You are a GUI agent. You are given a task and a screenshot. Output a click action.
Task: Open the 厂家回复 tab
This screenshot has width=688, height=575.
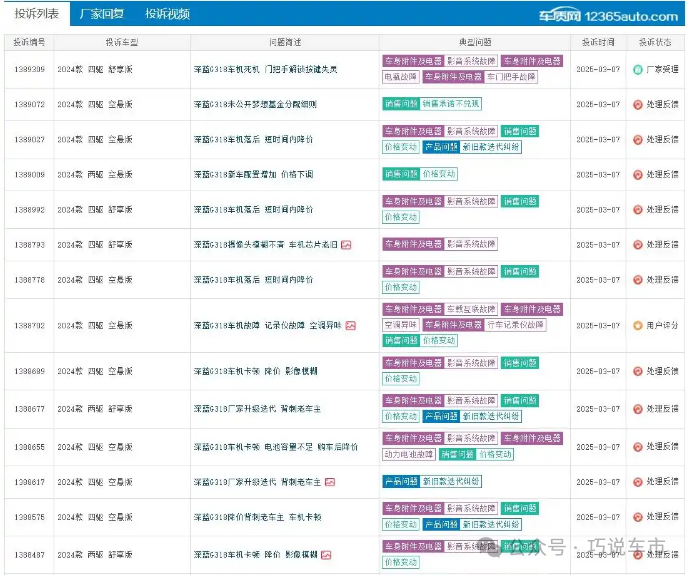tap(102, 14)
